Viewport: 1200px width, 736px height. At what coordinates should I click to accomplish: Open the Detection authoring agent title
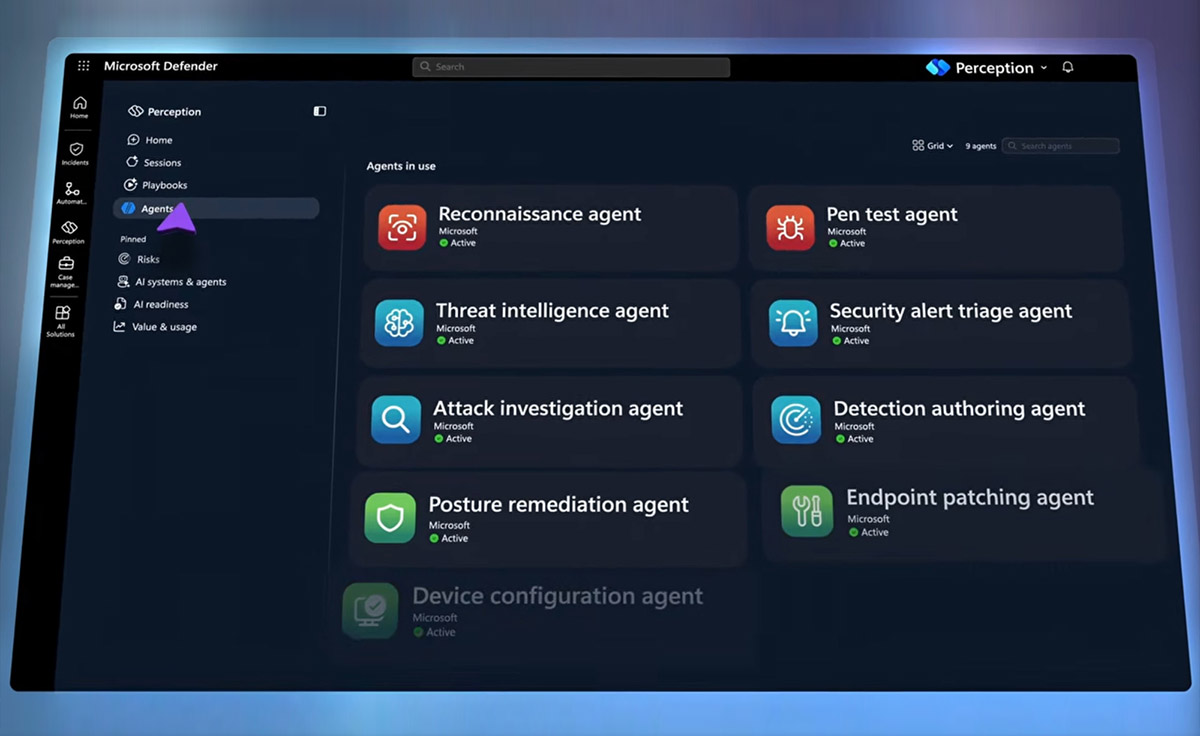959,408
